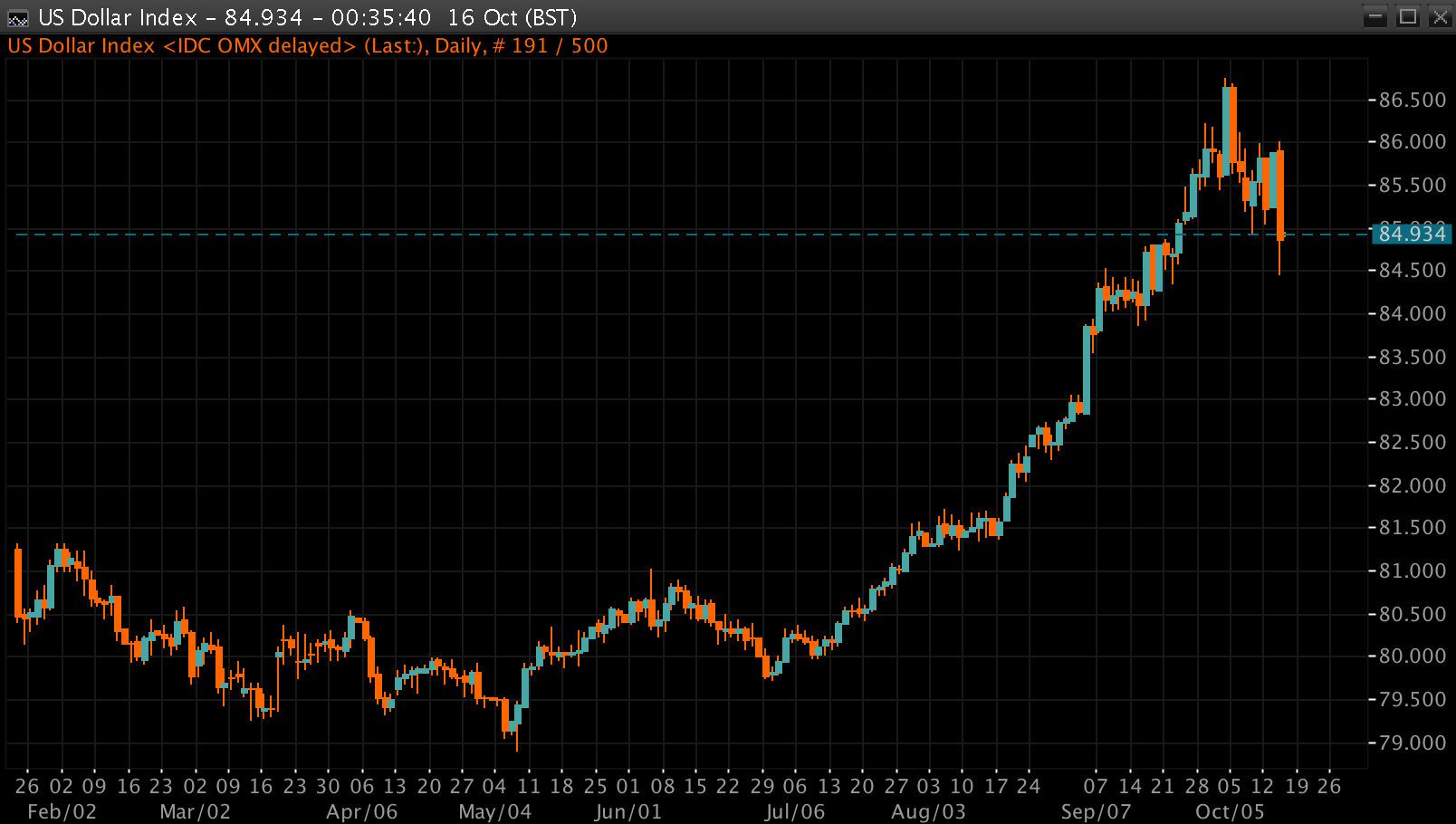Click the window title text in title bar
Screen dimensions: 1456x824
click(308, 18)
